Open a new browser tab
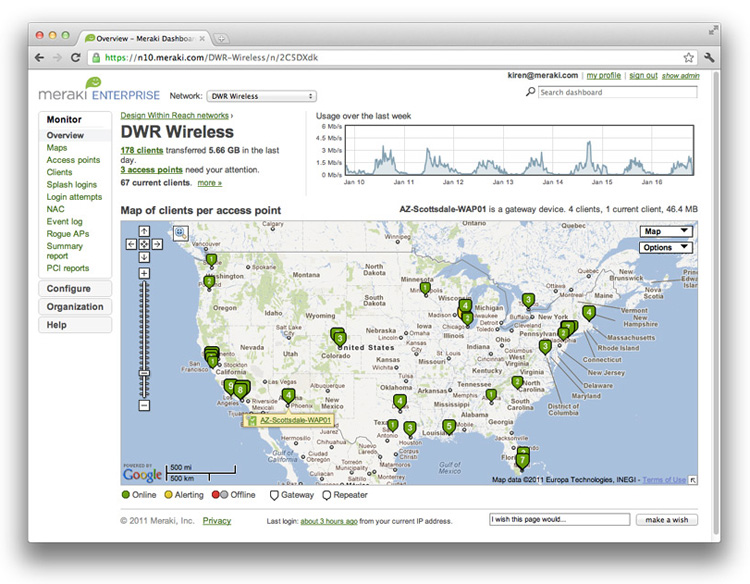 [x=221, y=38]
